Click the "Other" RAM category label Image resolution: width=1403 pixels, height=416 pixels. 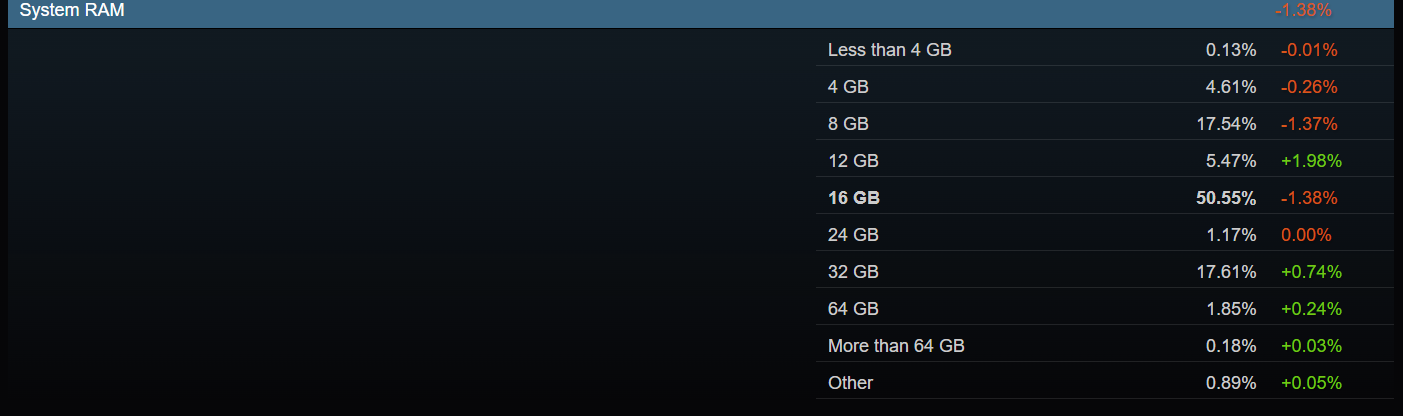click(850, 383)
